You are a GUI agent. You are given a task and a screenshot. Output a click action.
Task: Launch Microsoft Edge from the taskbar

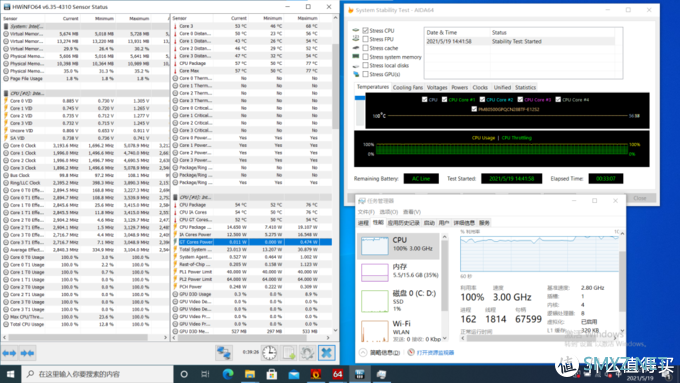[228, 374]
